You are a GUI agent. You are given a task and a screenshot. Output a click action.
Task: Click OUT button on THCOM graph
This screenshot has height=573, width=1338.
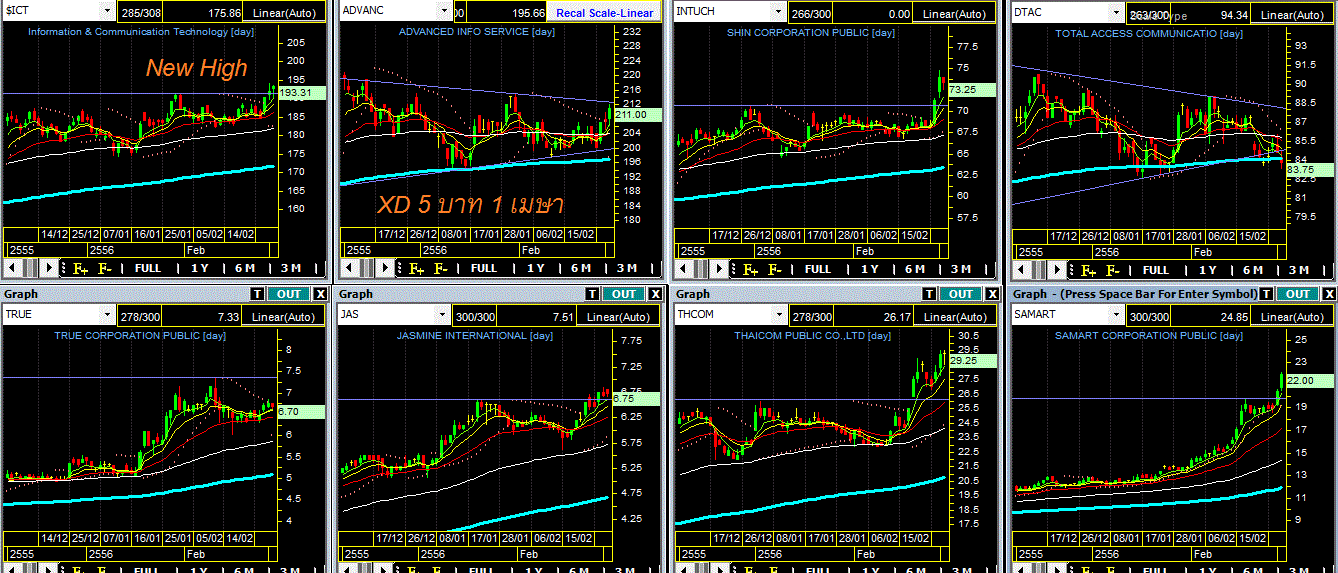961,294
